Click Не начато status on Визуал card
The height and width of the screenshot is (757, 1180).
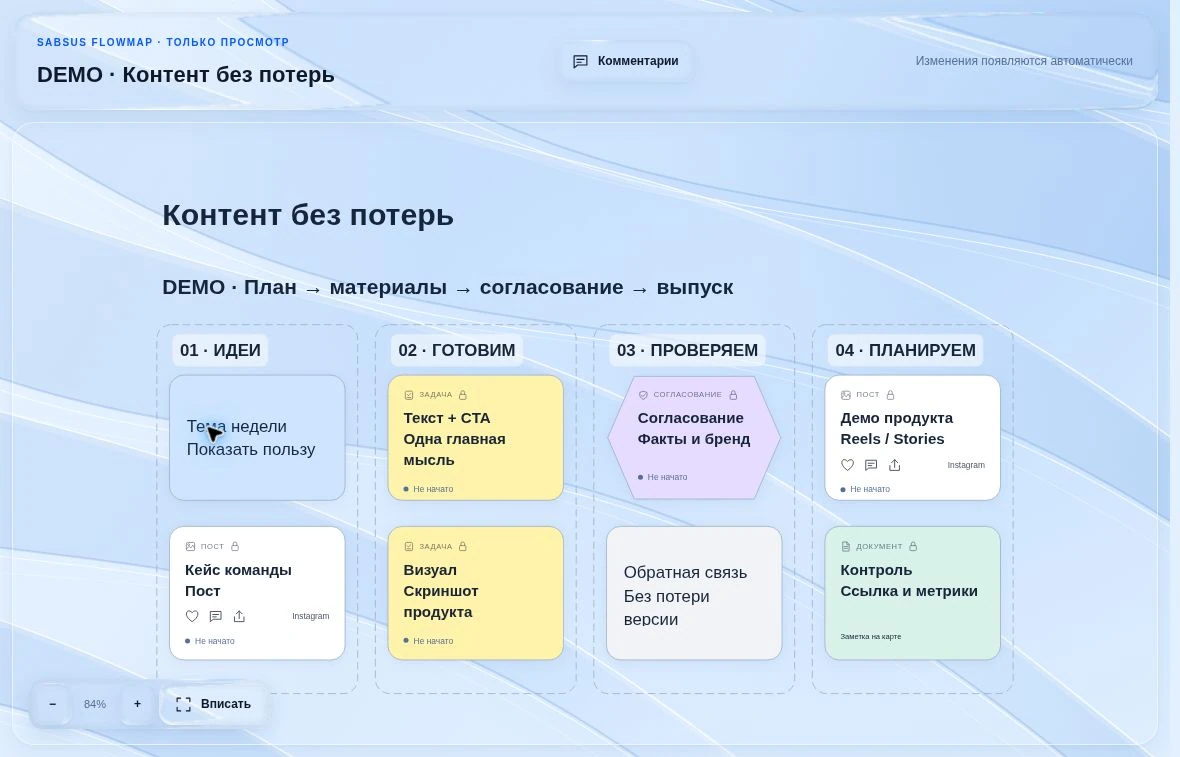point(428,641)
